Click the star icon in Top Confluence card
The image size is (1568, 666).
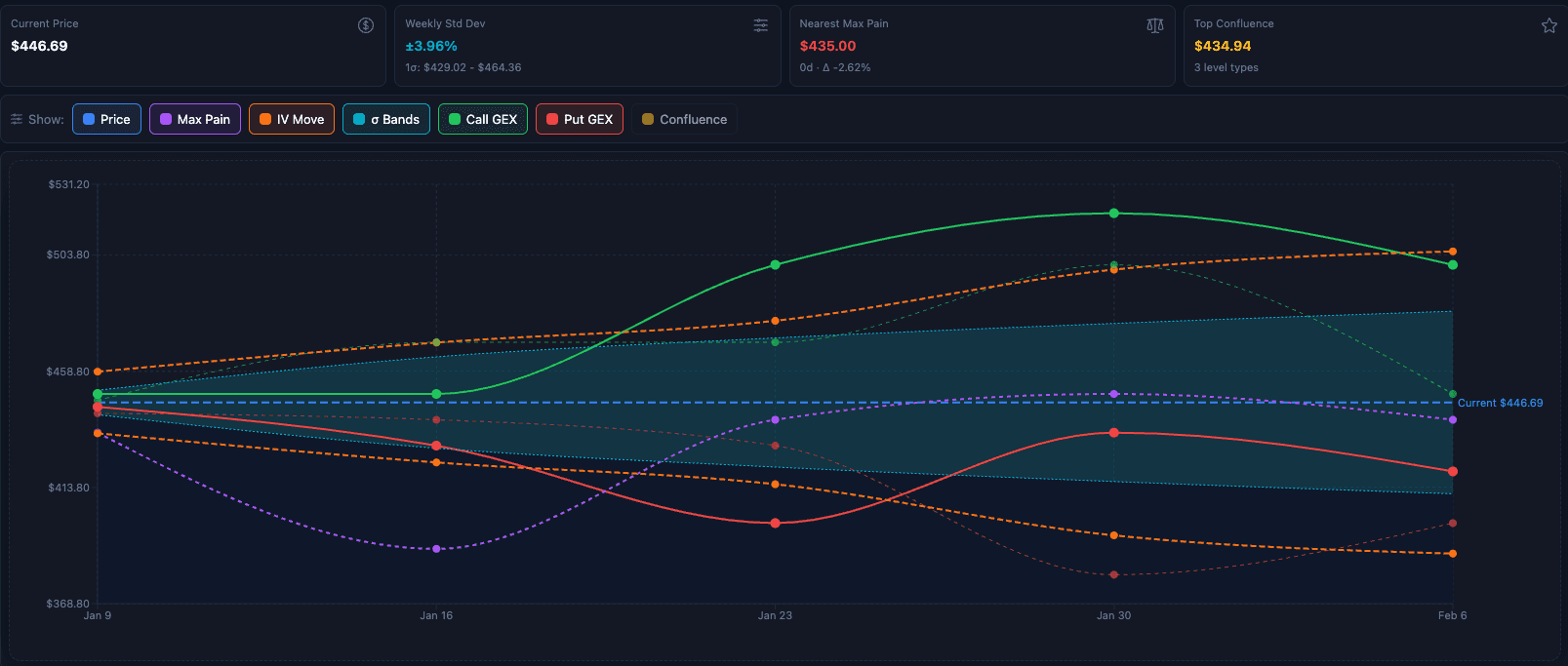(x=1549, y=25)
